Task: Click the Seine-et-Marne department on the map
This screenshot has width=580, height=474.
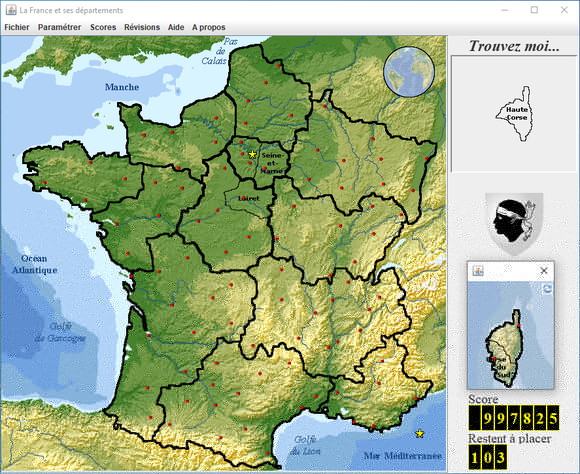Action: [273, 163]
